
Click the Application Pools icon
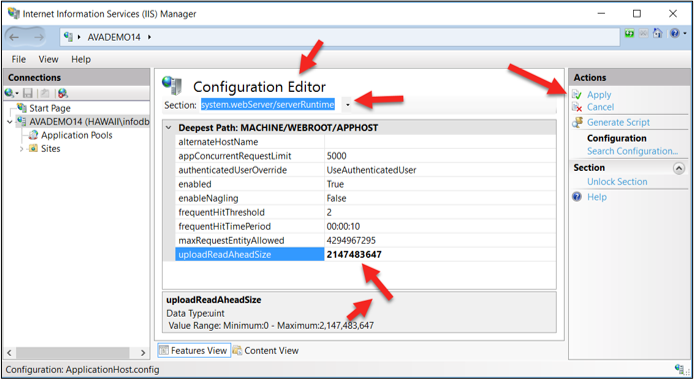coord(33,135)
